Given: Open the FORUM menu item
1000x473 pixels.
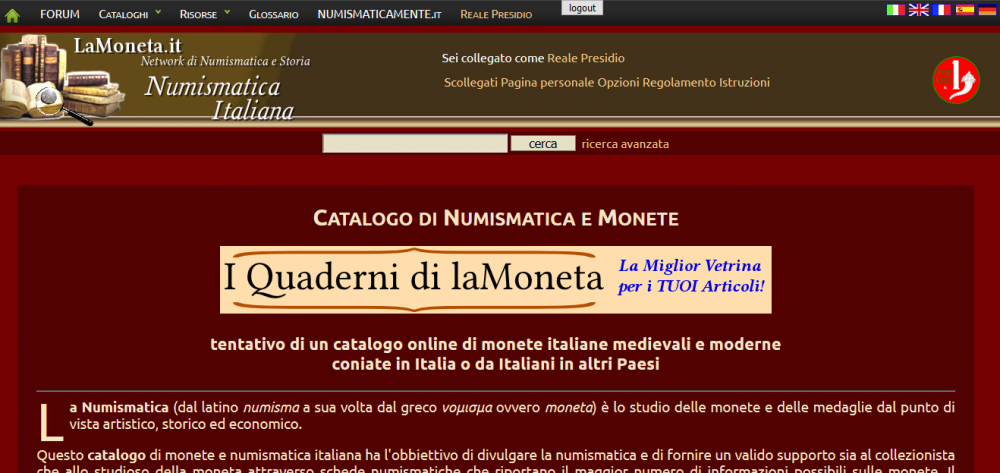Looking at the screenshot, I should pyautogui.click(x=60, y=15).
